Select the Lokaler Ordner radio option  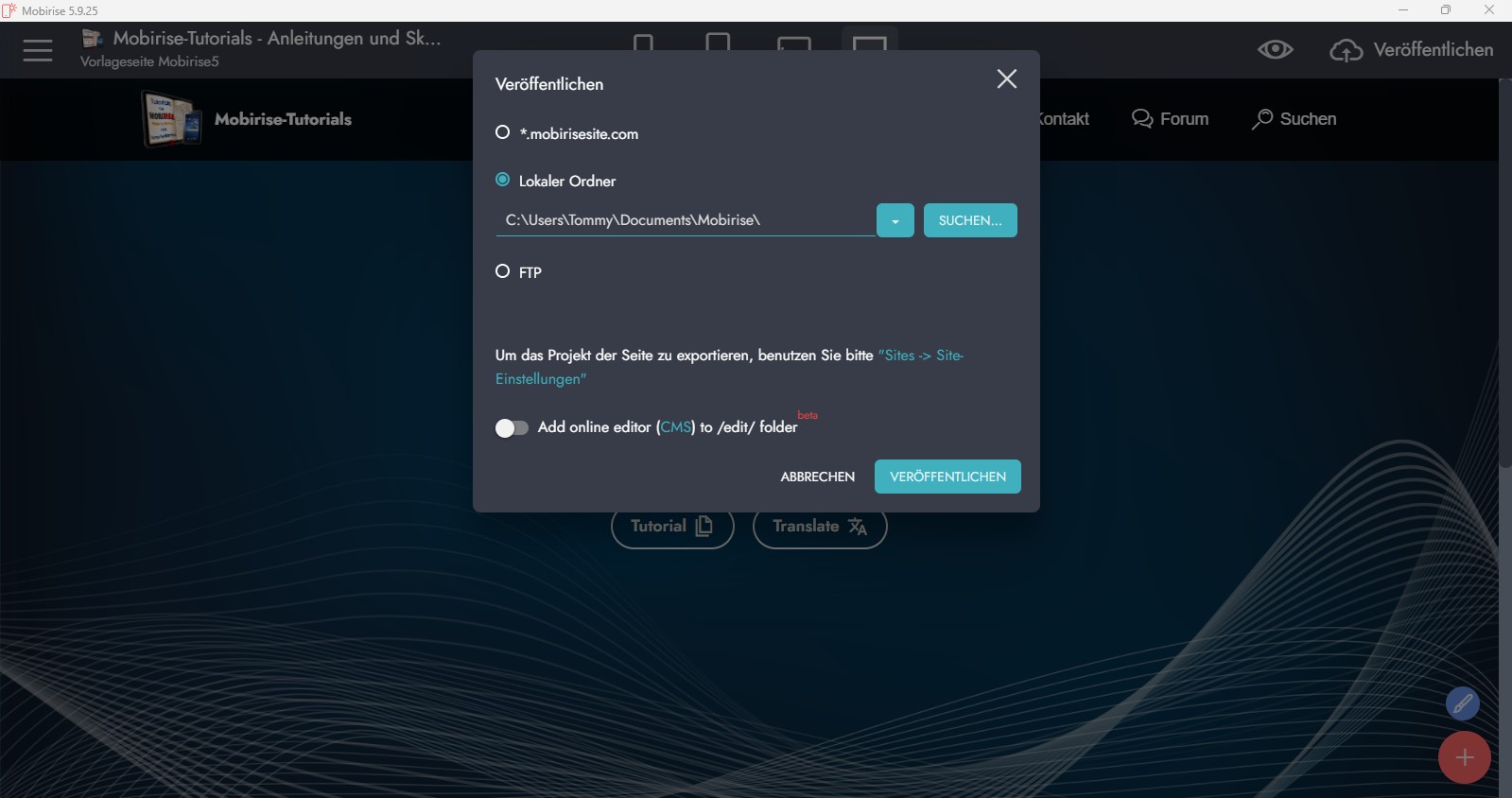(503, 180)
